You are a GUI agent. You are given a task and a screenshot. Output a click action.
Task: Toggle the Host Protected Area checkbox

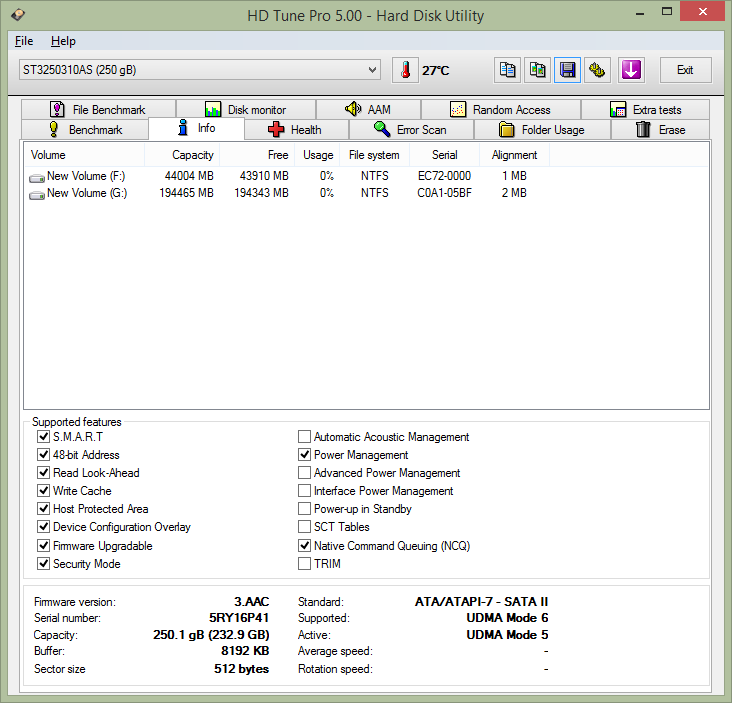pos(43,508)
